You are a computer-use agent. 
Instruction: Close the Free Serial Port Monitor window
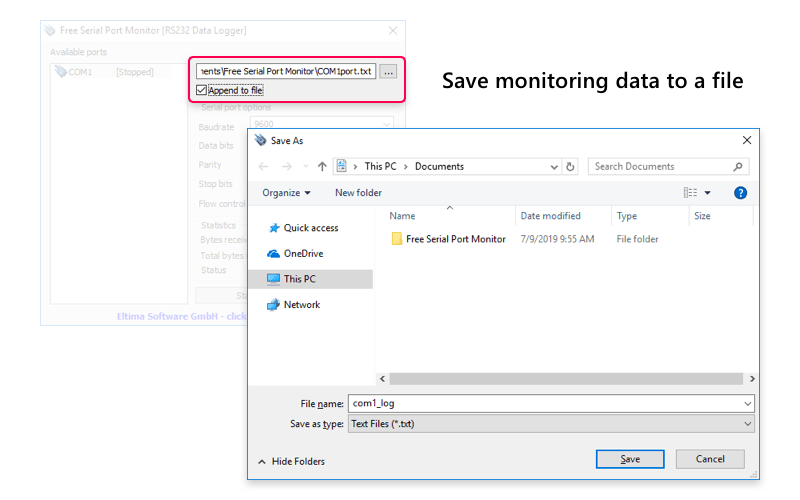coord(393,31)
